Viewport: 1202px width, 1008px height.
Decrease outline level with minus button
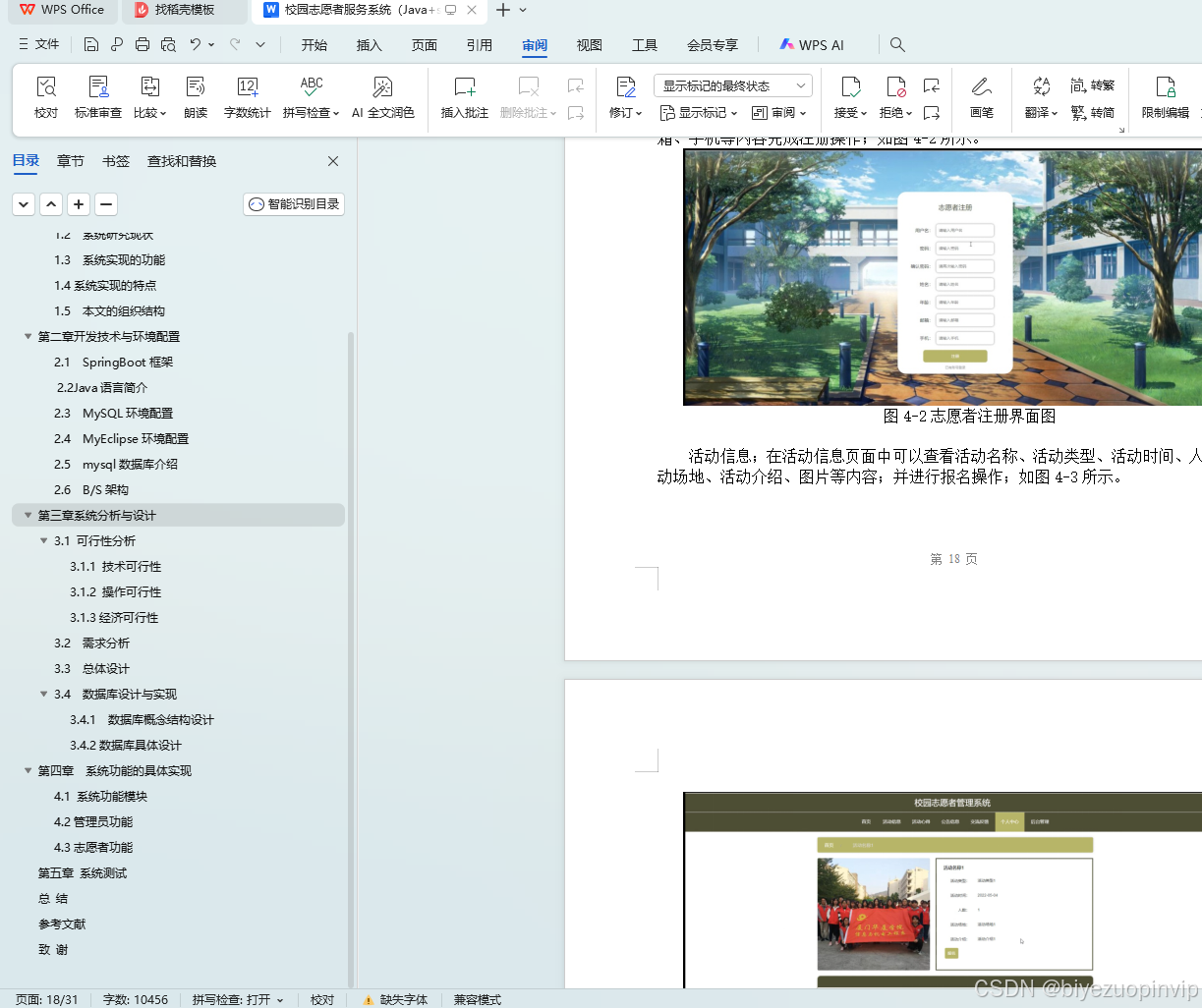click(x=106, y=204)
